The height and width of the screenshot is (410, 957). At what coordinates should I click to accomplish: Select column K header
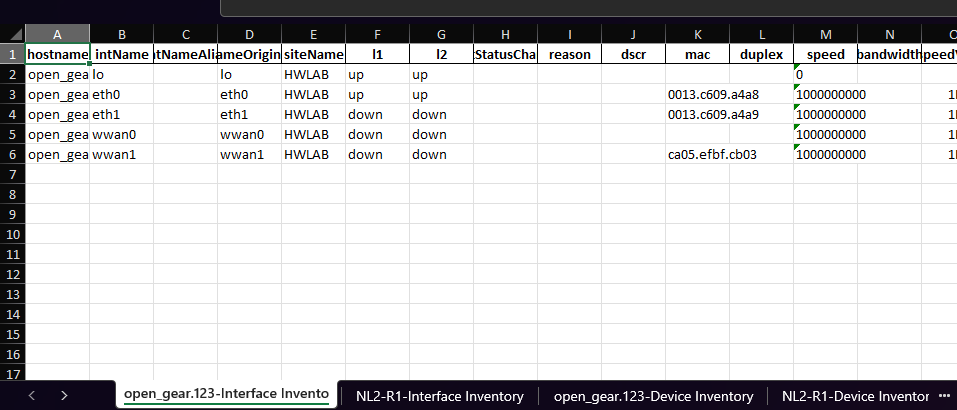[697, 34]
